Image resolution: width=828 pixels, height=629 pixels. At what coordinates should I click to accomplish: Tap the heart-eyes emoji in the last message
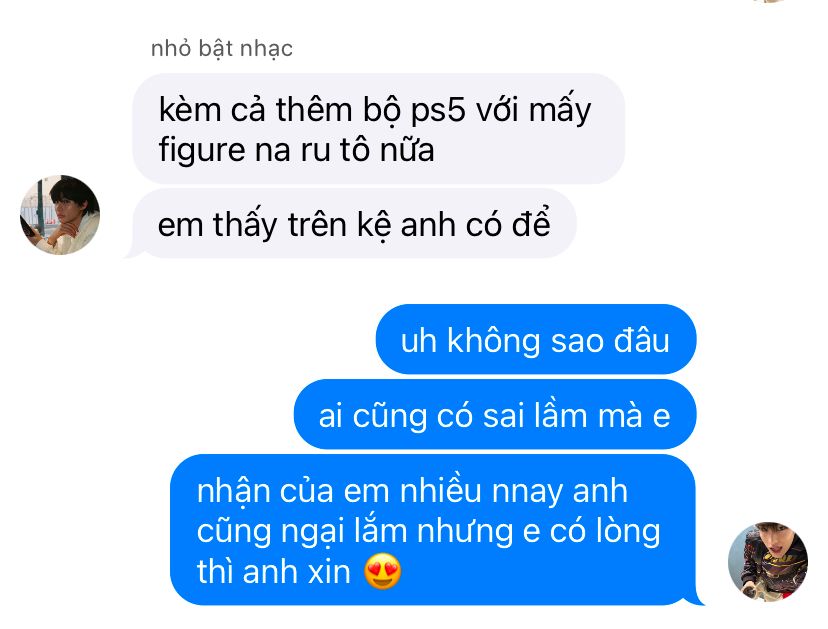(x=383, y=571)
